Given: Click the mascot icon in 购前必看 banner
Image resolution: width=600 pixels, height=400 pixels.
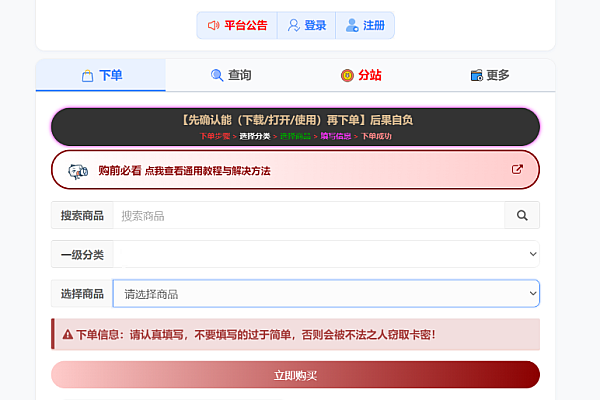Looking at the screenshot, I should point(78,171).
